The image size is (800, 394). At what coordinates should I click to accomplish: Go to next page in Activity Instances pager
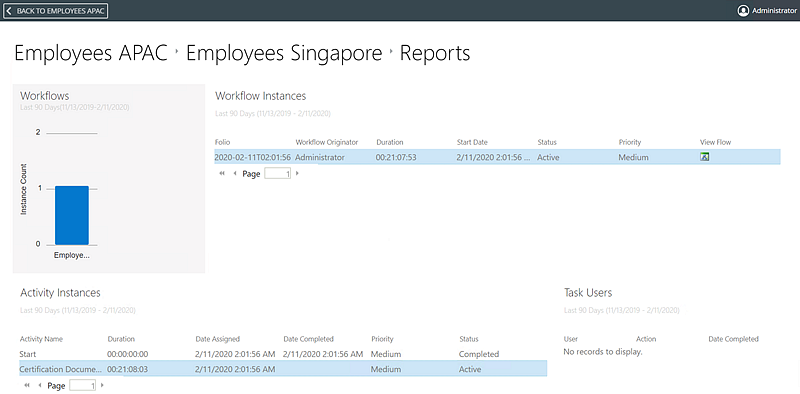coord(103,385)
